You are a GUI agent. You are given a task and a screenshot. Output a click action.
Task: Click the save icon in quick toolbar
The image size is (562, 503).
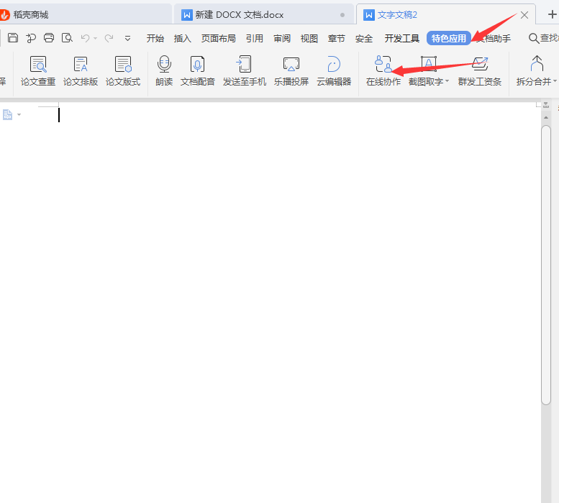tap(13, 38)
